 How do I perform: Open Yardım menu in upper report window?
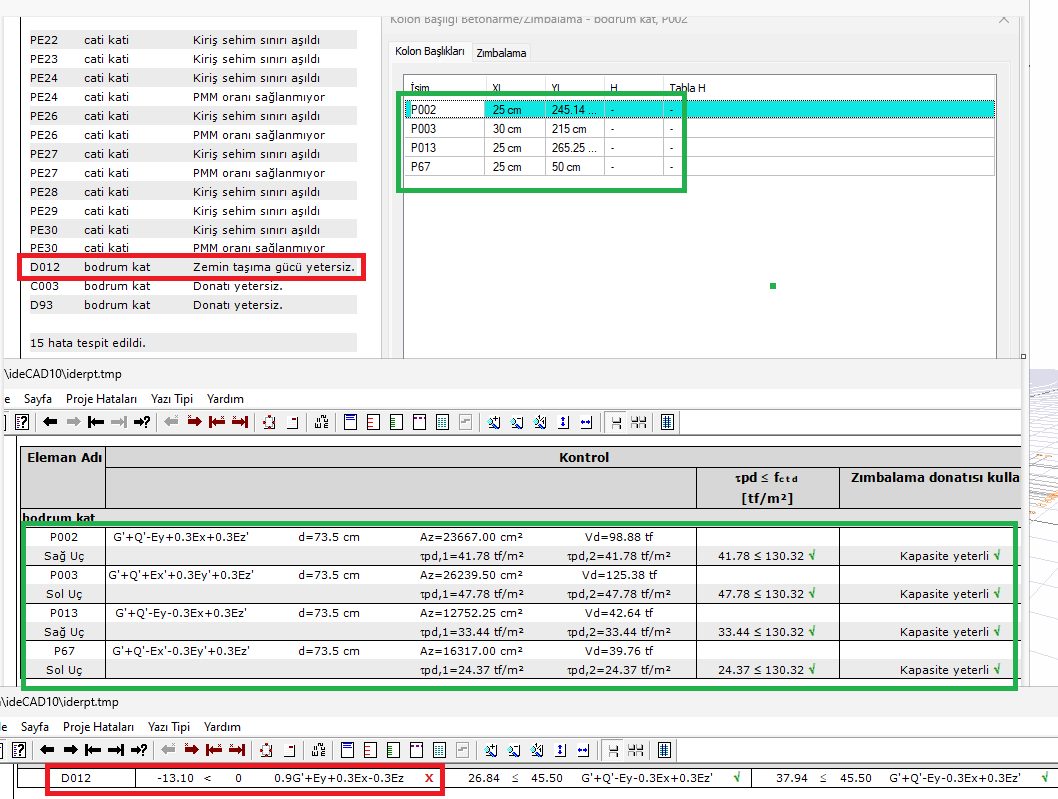pyautogui.click(x=225, y=399)
